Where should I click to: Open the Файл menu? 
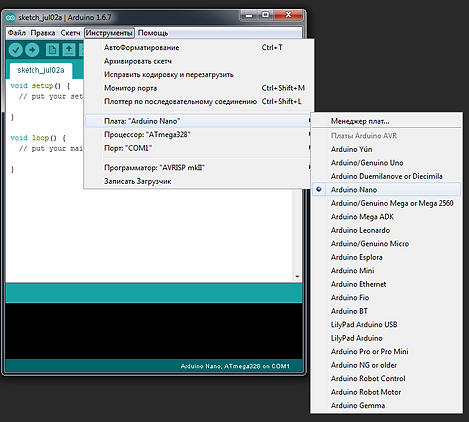tap(17, 33)
